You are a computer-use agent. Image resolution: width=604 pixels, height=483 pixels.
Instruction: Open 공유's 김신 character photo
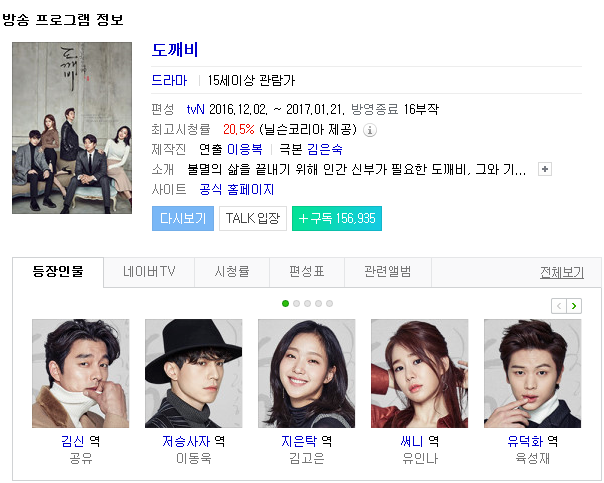pos(81,373)
